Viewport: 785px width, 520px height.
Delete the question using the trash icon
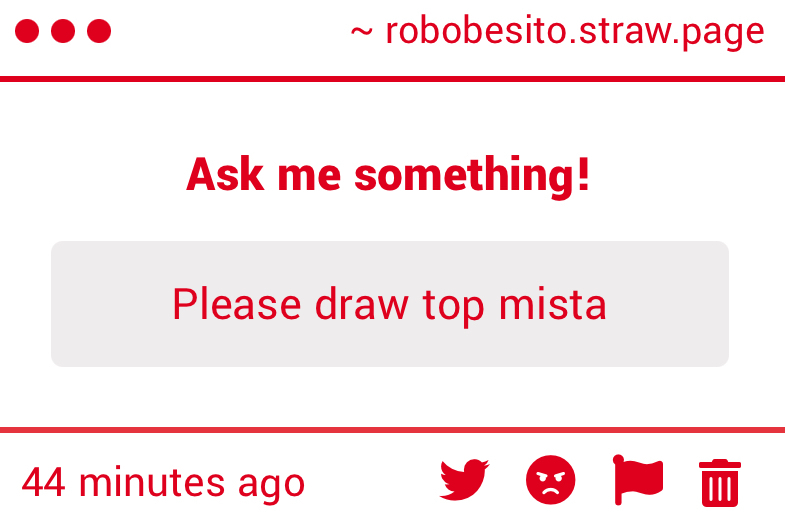pyautogui.click(x=719, y=482)
